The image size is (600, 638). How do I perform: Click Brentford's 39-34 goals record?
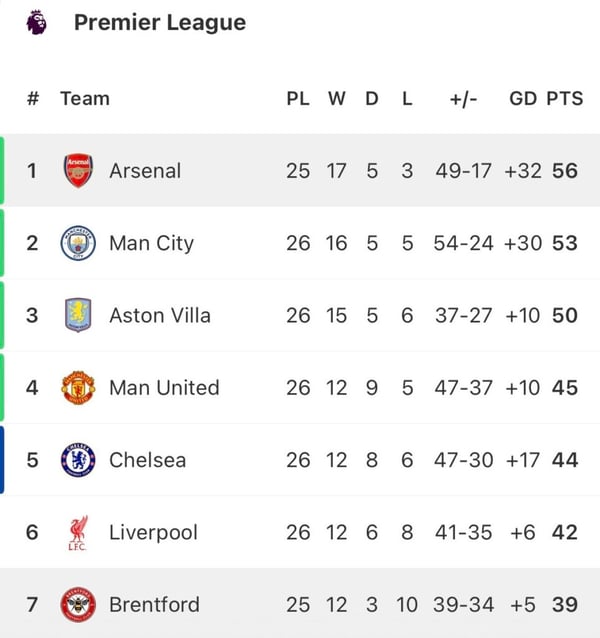point(463,605)
